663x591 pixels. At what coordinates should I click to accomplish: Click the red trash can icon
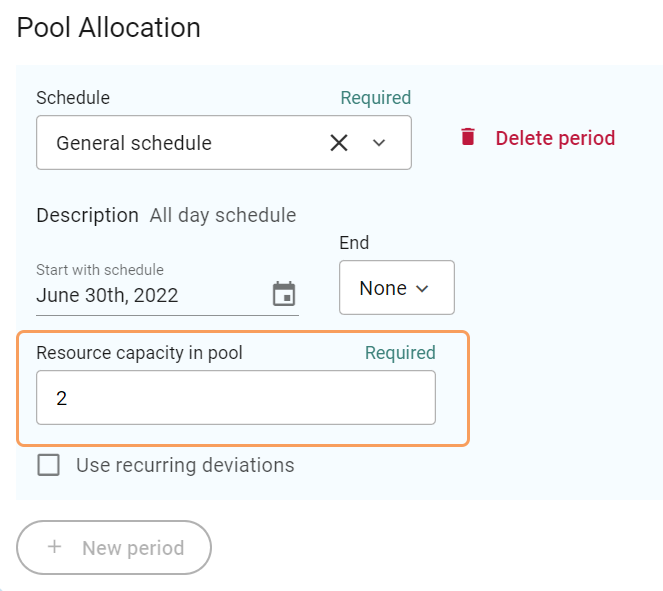pyautogui.click(x=468, y=138)
